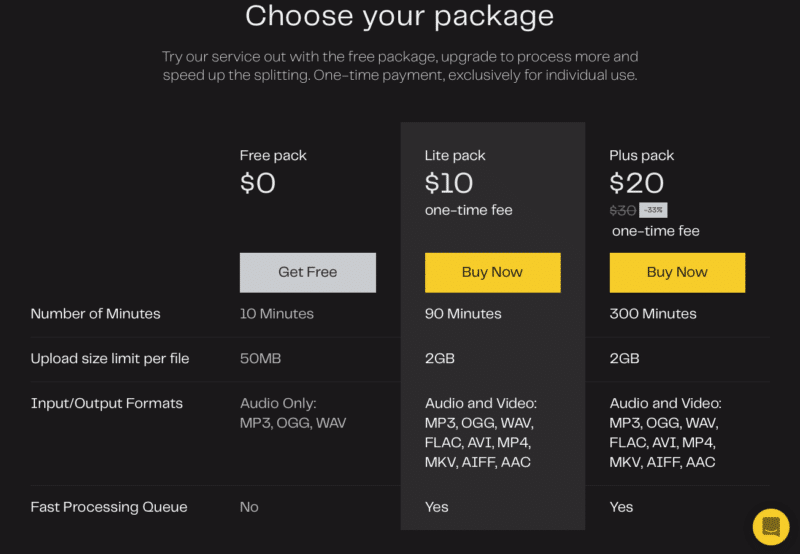Click the Choose your package heading
Screen dimensions: 800x554
[x=399, y=16]
